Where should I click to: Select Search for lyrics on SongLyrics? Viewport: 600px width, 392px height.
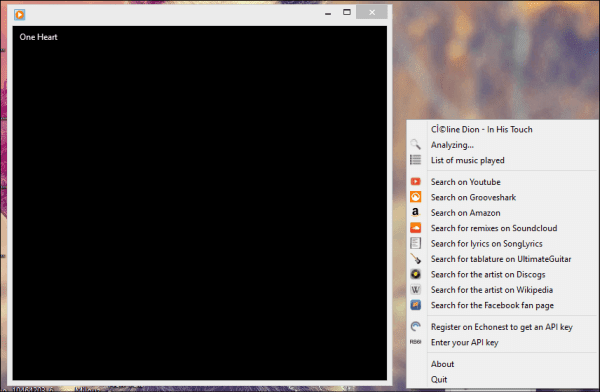coord(502,243)
